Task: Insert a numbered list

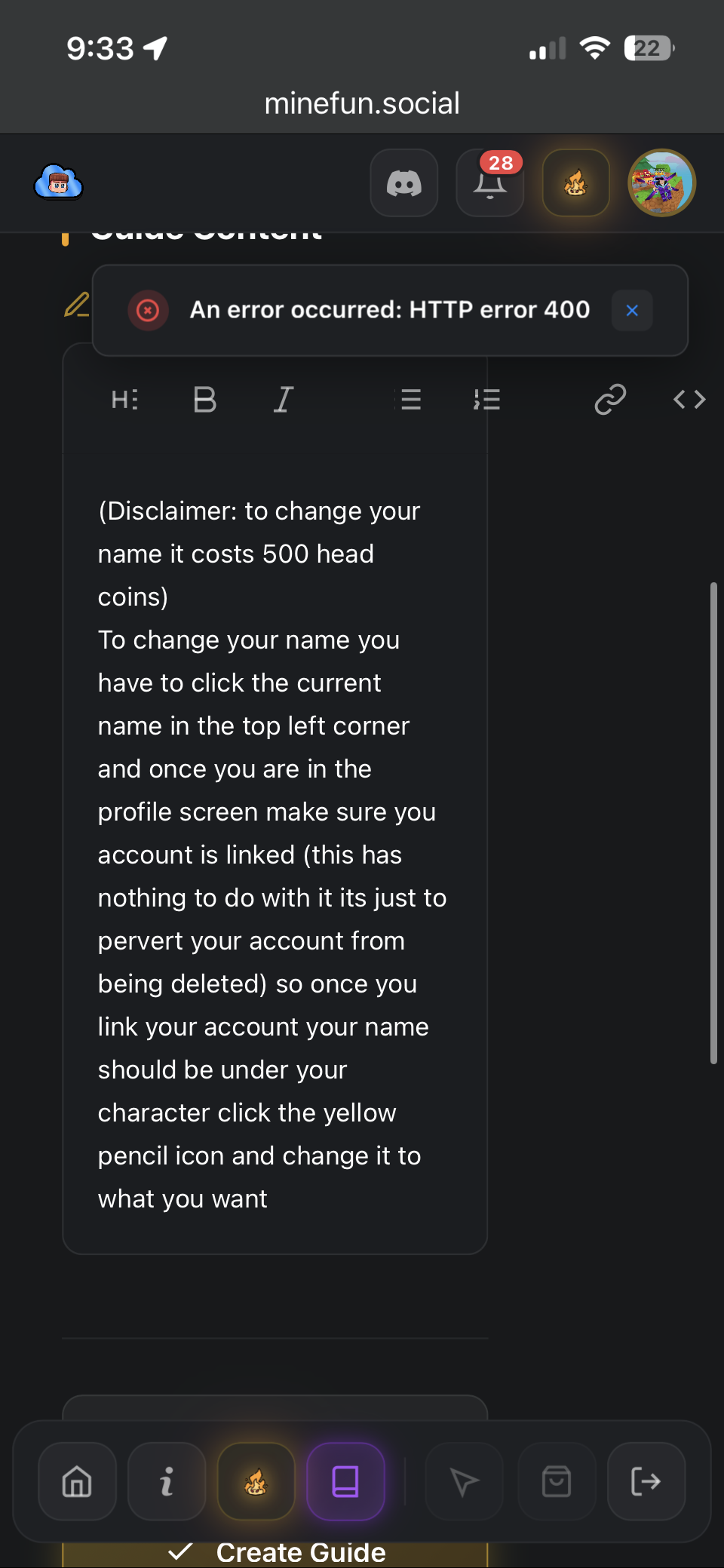Action: tap(487, 399)
